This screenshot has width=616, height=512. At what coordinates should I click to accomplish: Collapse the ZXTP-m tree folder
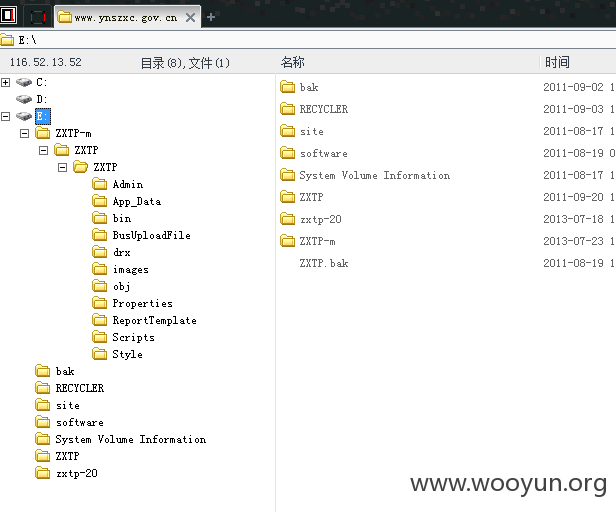pos(24,134)
